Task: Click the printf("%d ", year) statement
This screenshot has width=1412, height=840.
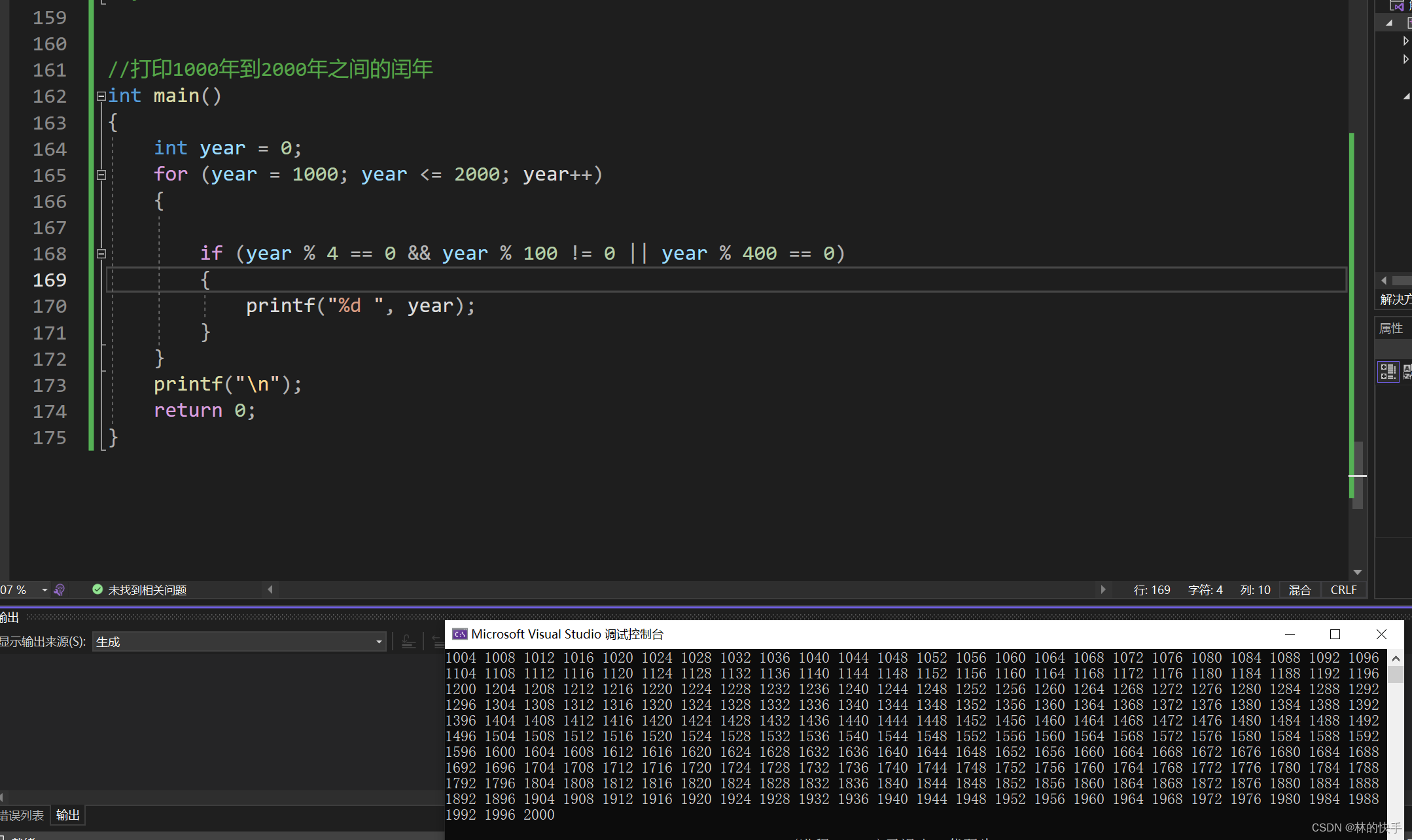Action: pyautogui.click(x=361, y=306)
